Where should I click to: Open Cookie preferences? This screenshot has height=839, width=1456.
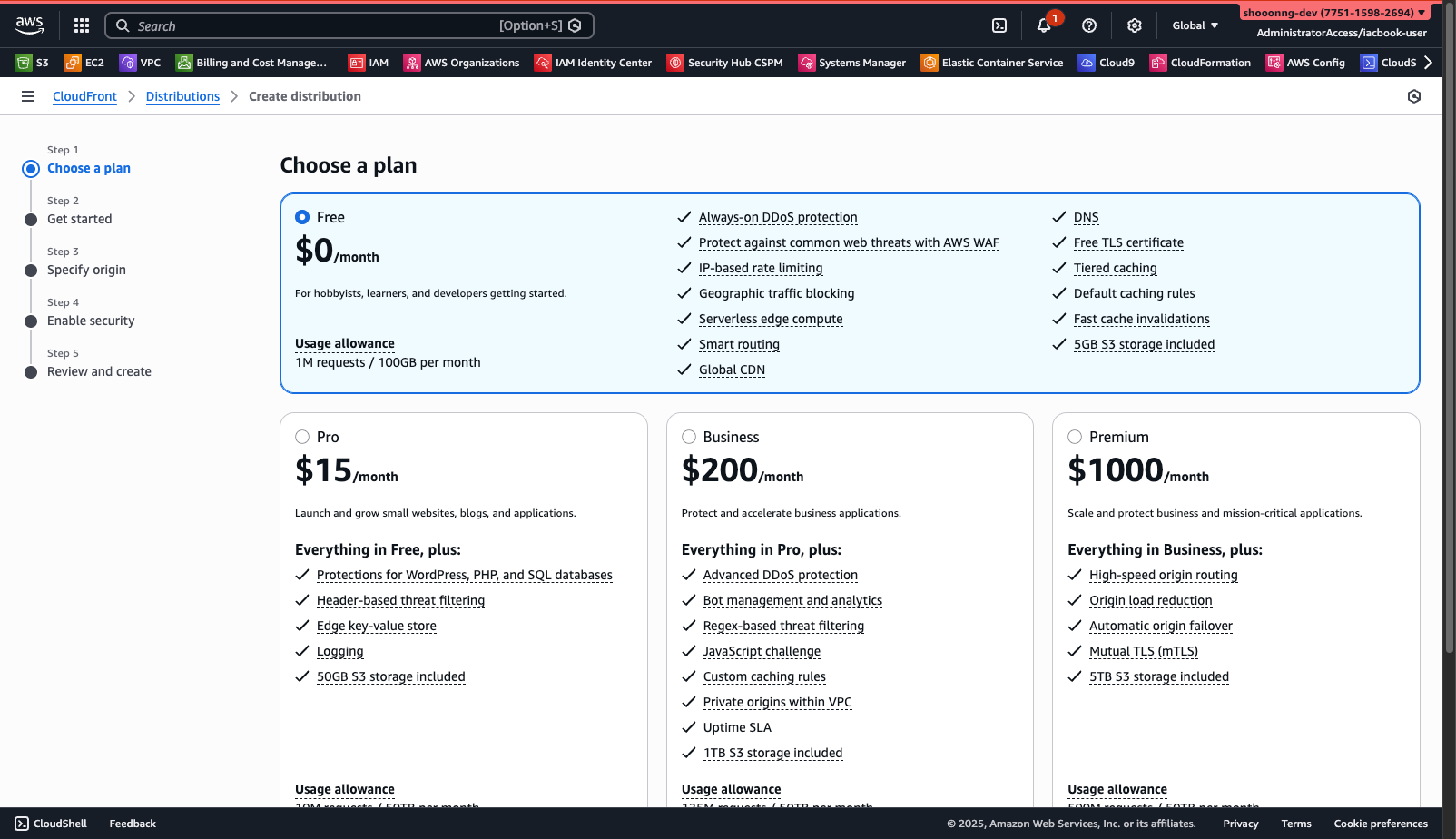point(1381,824)
